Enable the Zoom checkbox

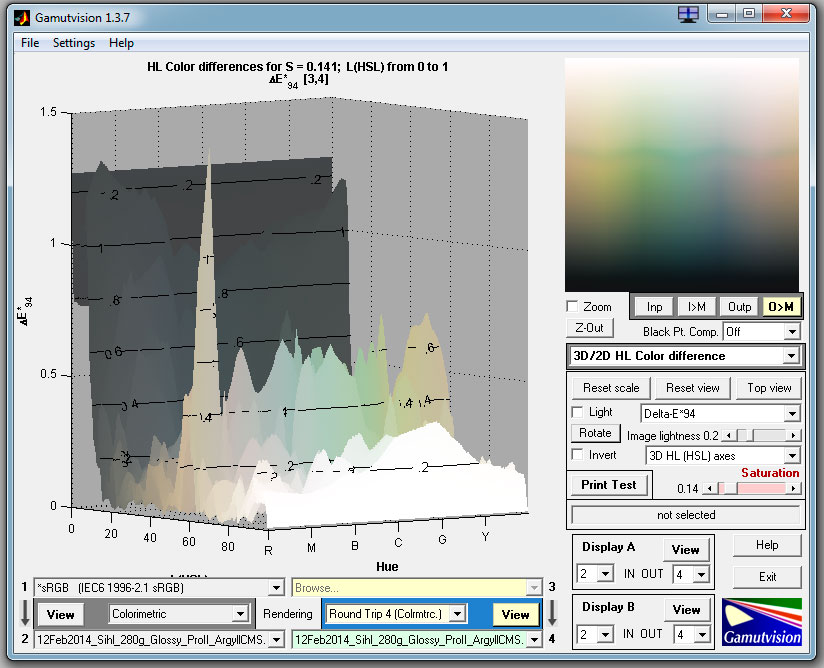click(572, 307)
